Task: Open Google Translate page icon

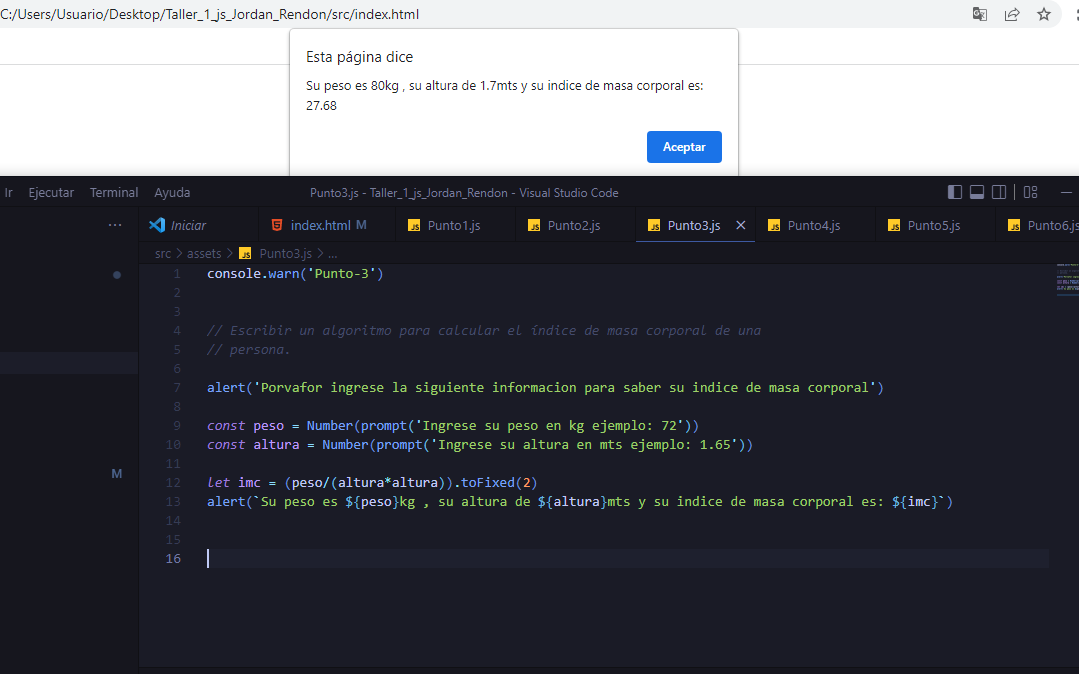Action: [x=979, y=15]
